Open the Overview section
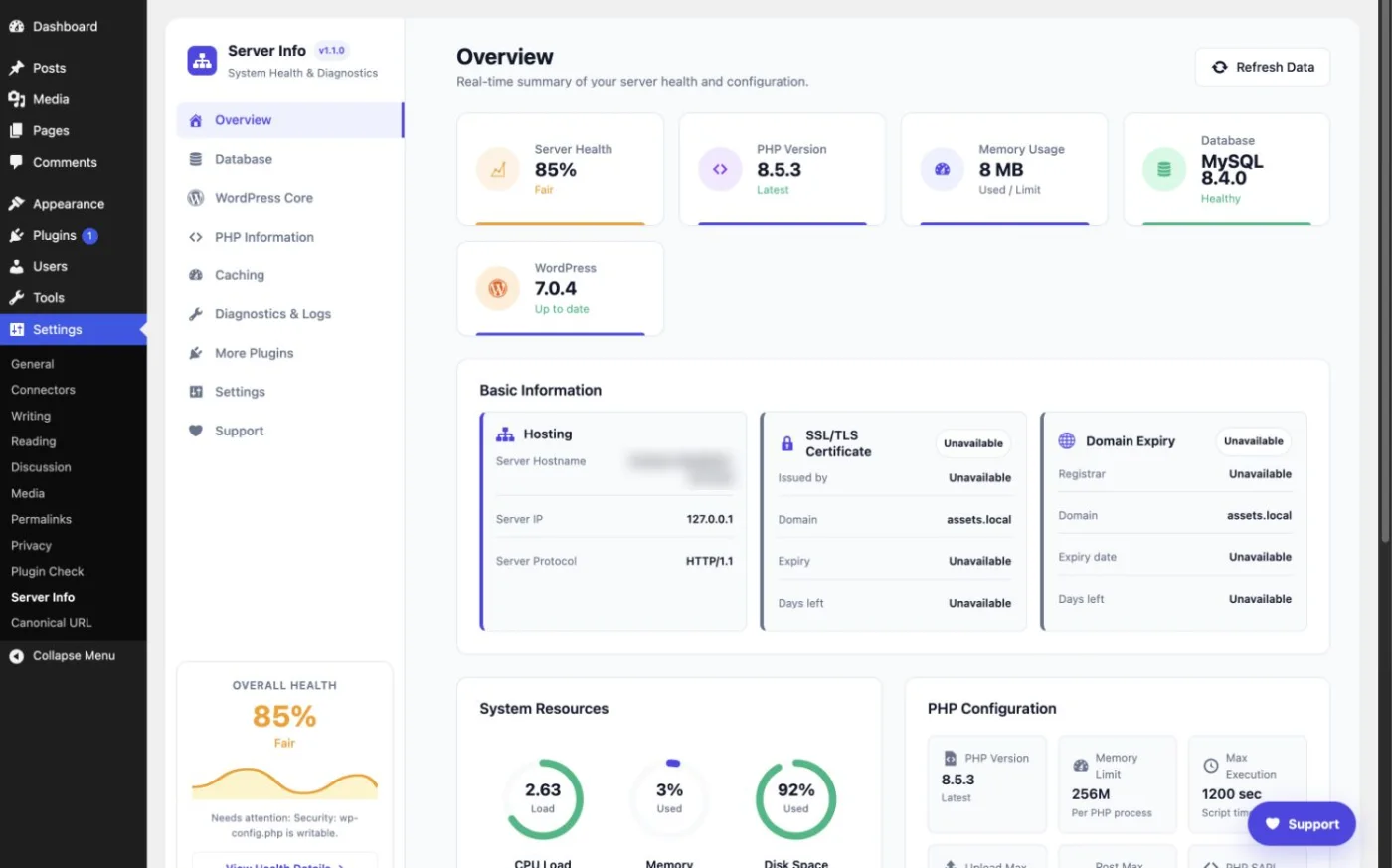Image resolution: width=1392 pixels, height=868 pixels. (x=289, y=120)
